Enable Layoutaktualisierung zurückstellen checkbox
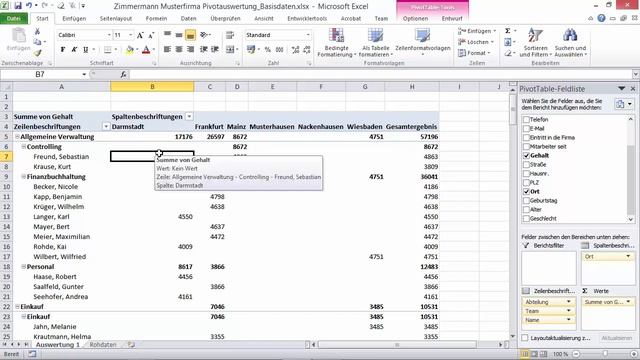The image size is (640, 360). tap(525, 338)
